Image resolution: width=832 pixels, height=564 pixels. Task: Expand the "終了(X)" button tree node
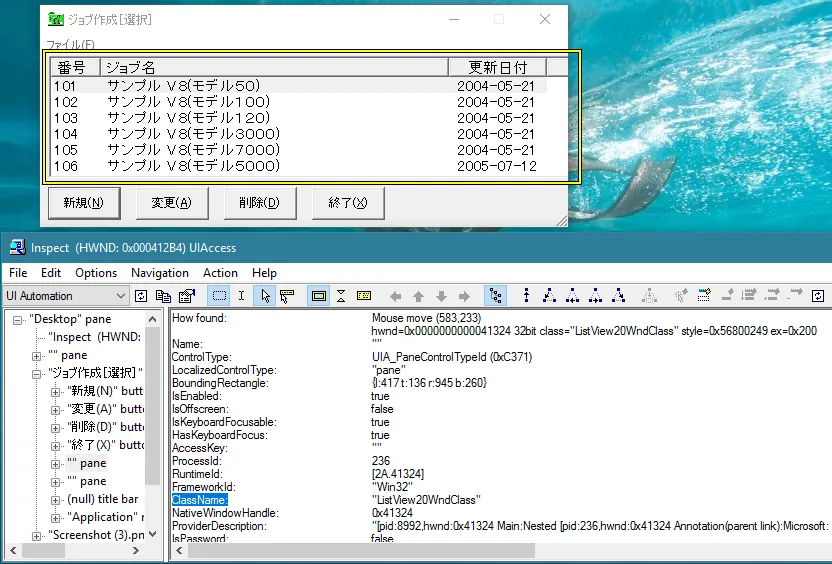pos(55,446)
